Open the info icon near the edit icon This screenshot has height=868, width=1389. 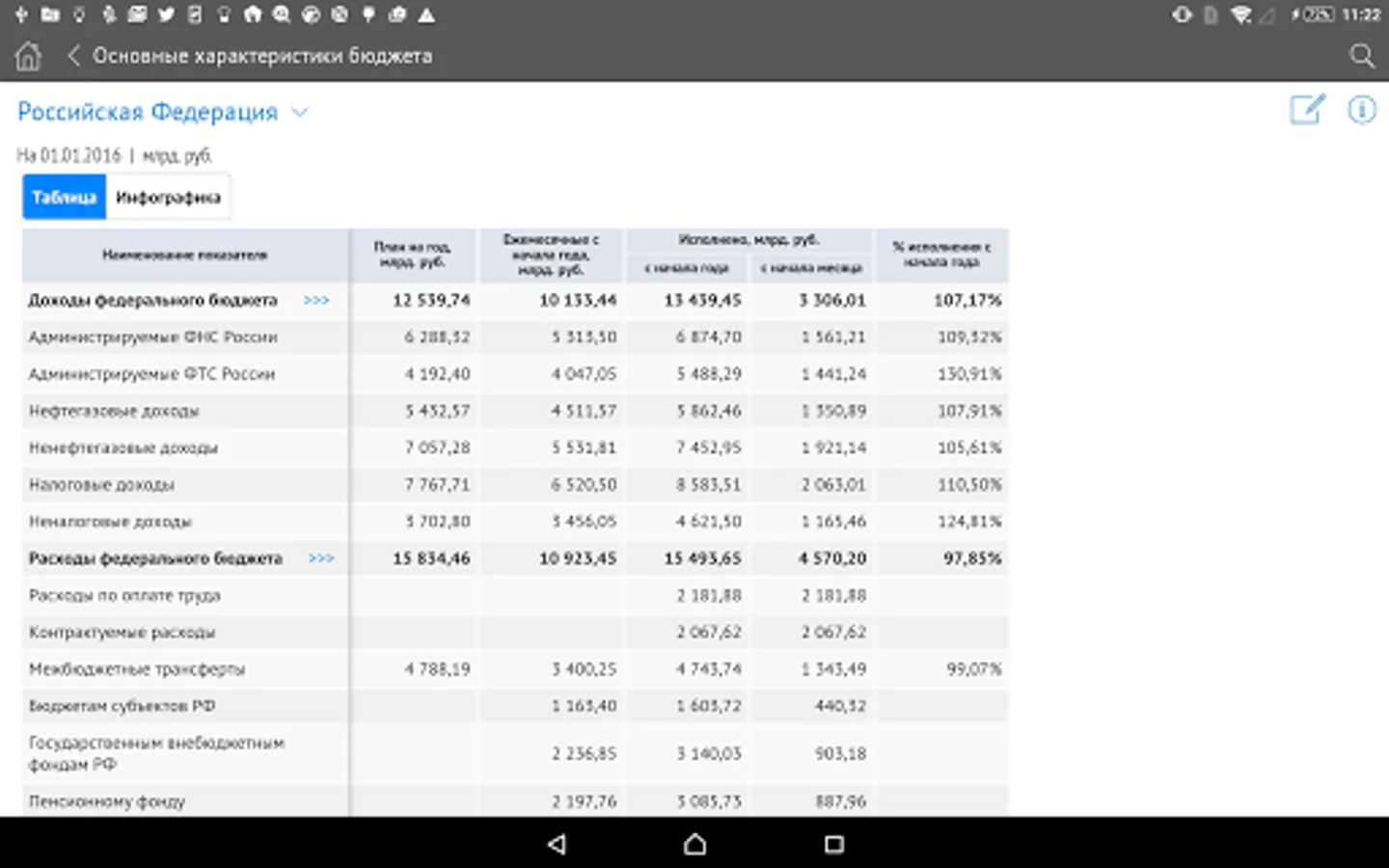[1362, 110]
